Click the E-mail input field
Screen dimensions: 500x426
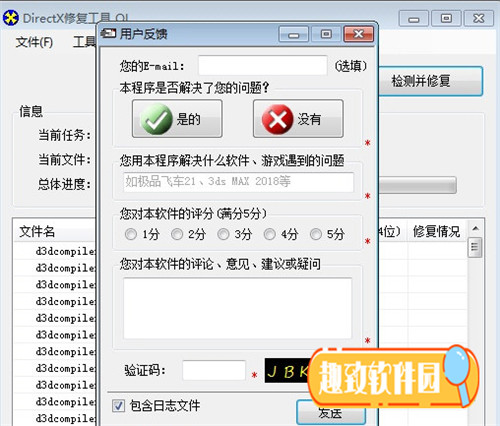coord(263,65)
